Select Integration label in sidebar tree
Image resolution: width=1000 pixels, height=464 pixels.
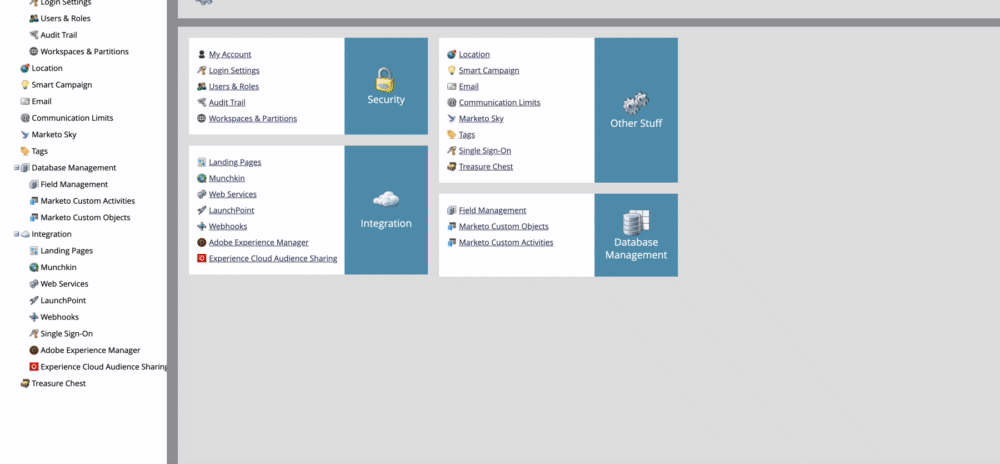(52, 234)
